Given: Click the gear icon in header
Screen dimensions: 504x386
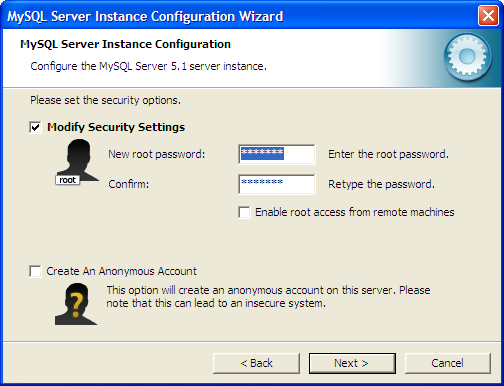Looking at the screenshot, I should pos(467,57).
